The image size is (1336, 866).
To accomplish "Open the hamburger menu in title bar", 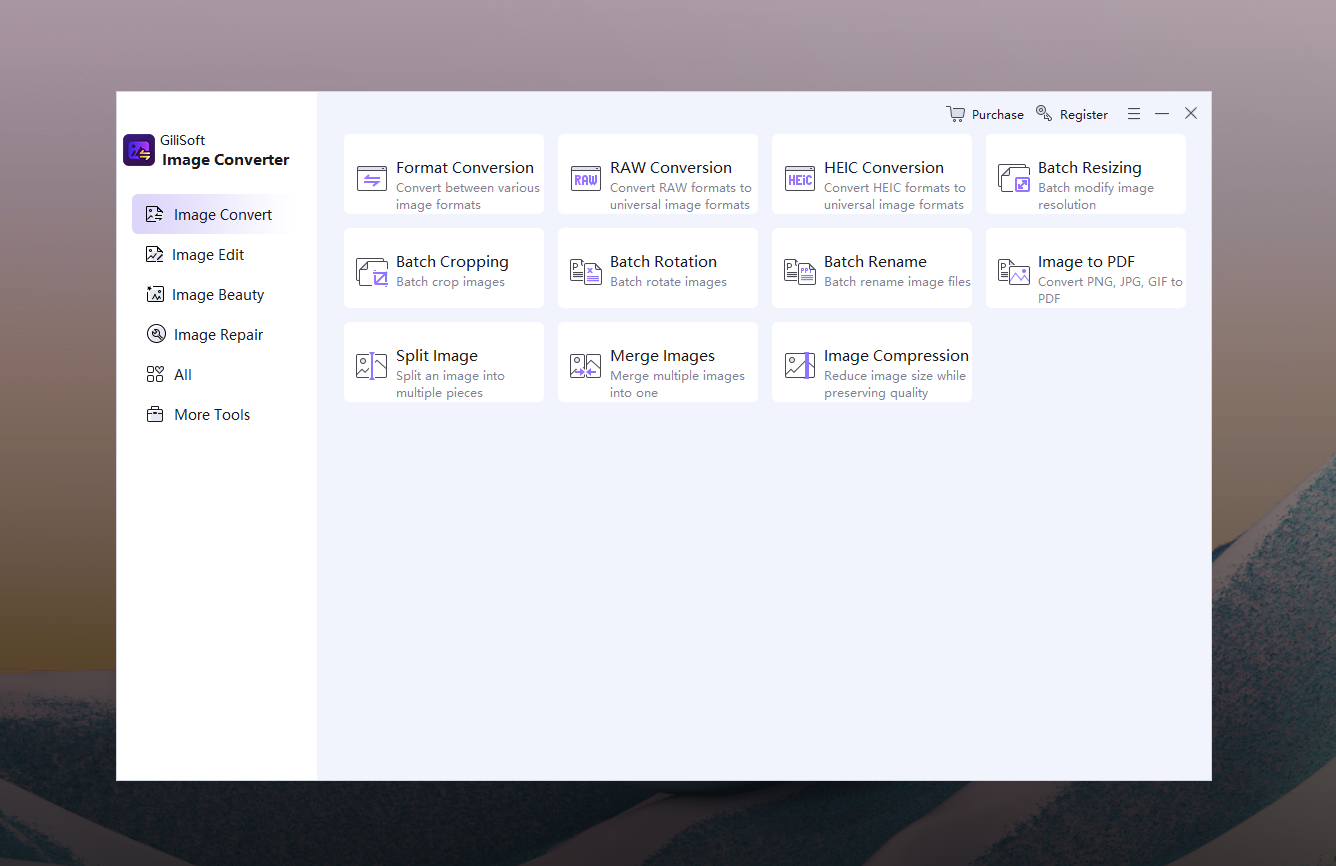I will click(1133, 114).
